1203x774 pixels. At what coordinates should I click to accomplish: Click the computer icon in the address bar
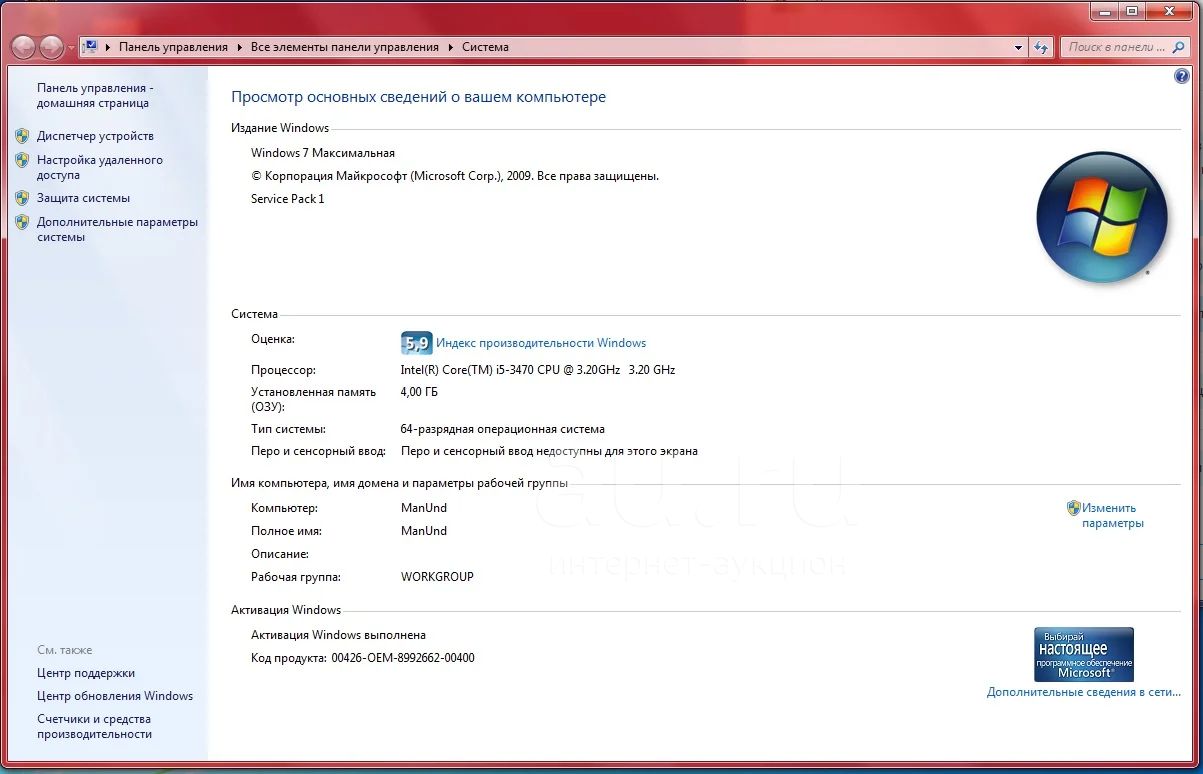(90, 47)
